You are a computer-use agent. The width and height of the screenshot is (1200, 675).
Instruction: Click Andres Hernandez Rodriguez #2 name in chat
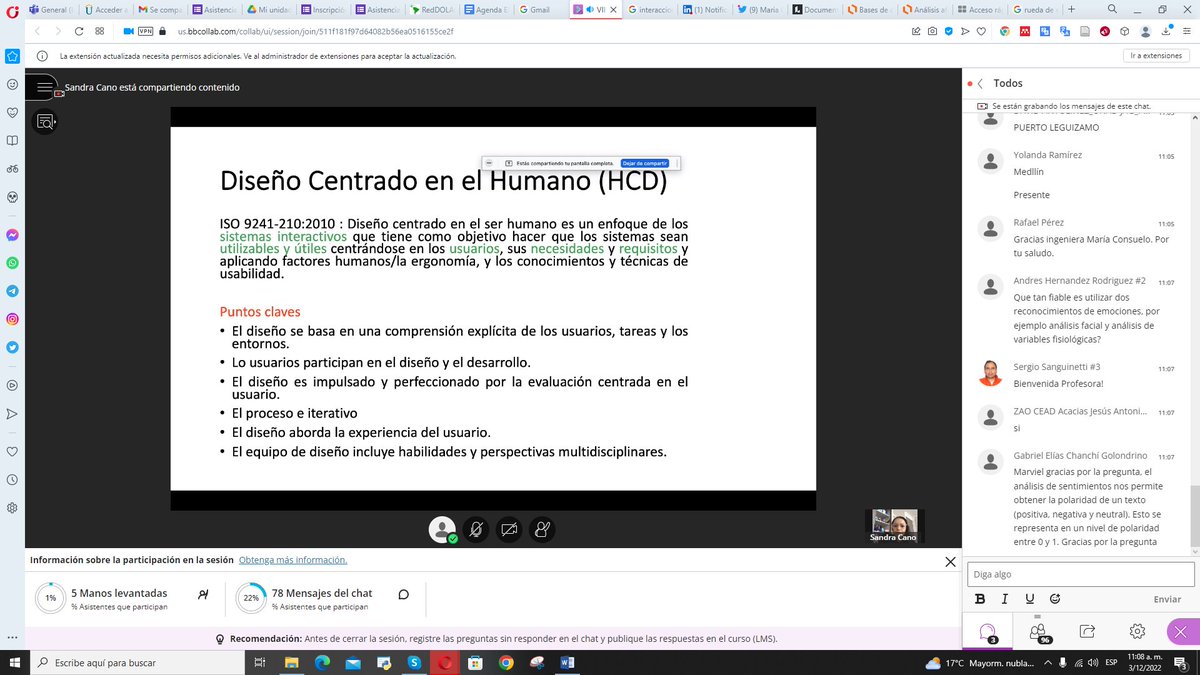(x=1080, y=282)
